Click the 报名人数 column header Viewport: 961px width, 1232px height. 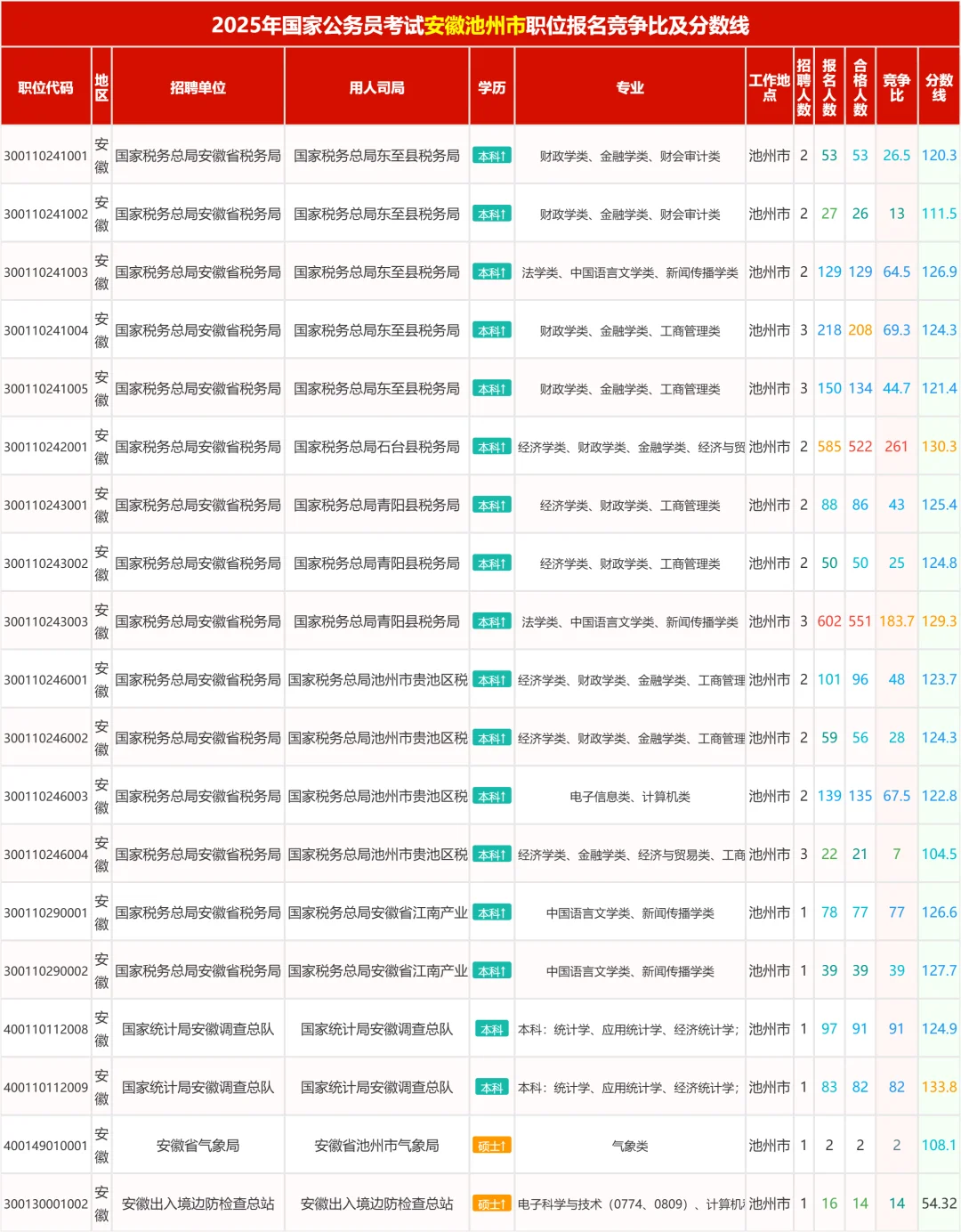(x=829, y=87)
